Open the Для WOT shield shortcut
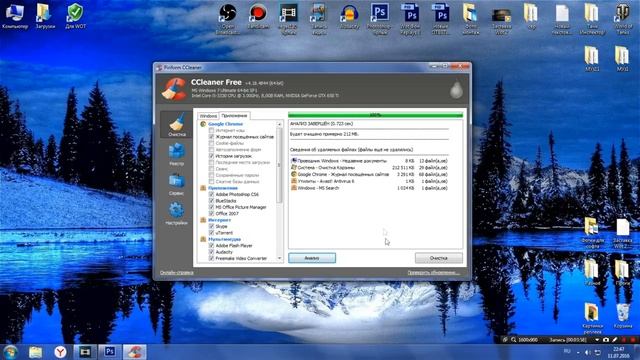Viewport: 640px width, 360px height. [76, 16]
